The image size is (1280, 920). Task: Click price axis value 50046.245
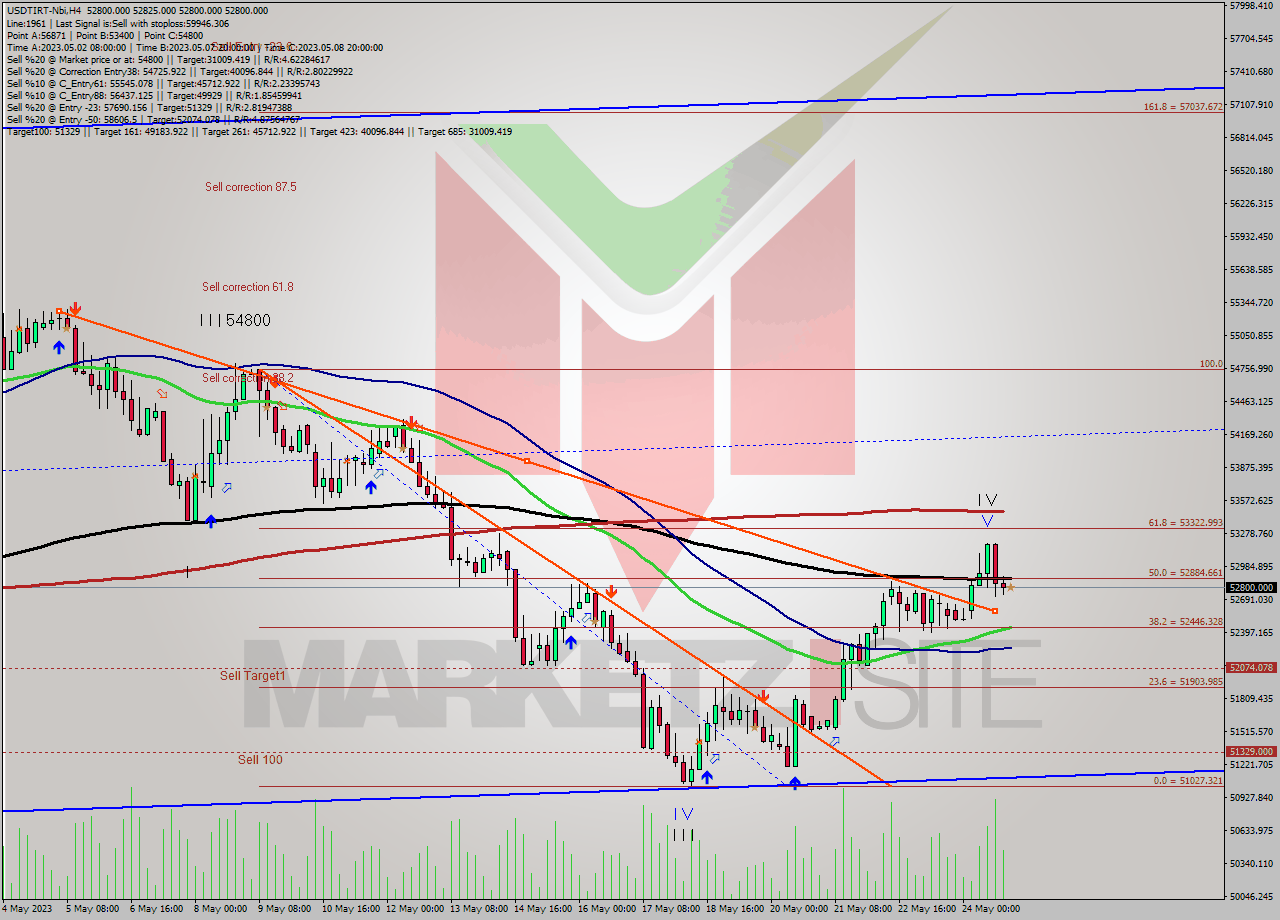(x=1251, y=896)
